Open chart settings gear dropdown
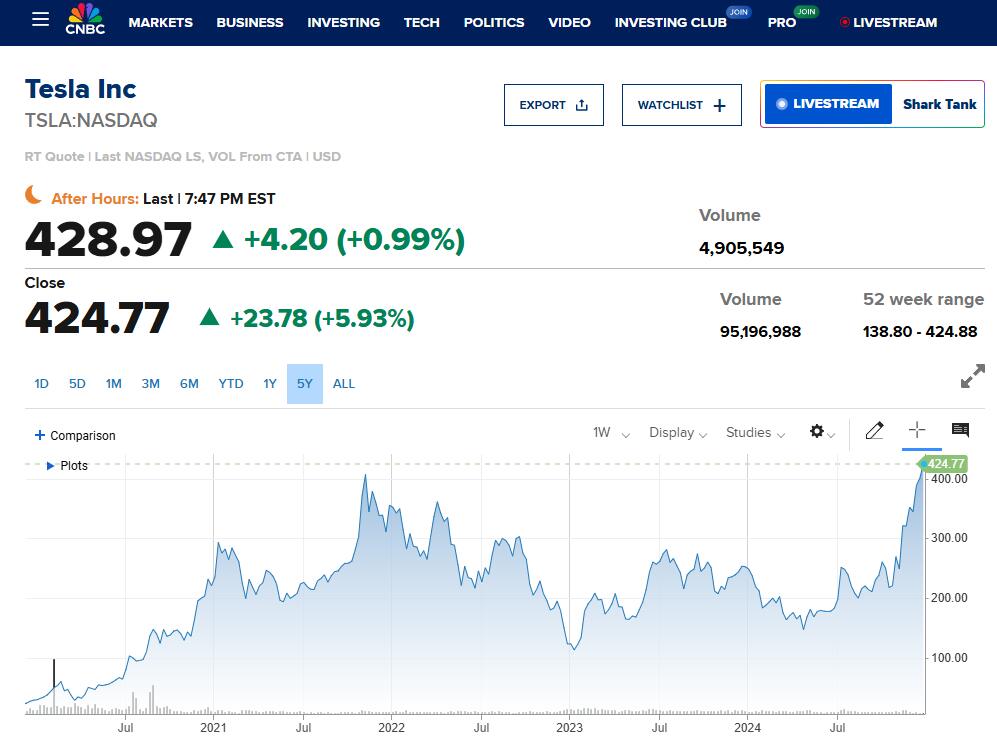 click(x=822, y=432)
